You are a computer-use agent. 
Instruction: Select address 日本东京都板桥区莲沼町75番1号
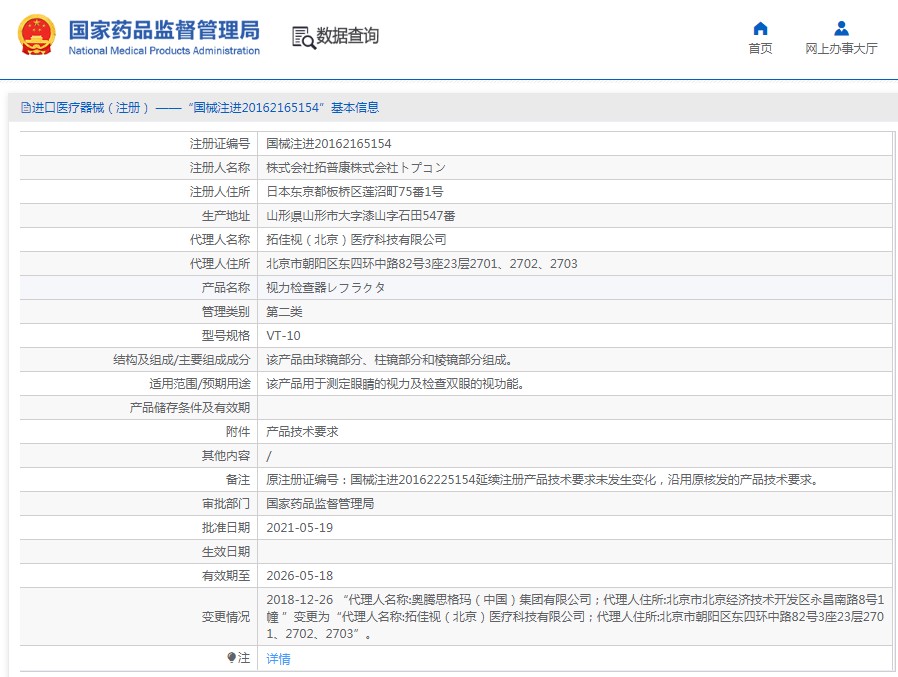[355, 192]
